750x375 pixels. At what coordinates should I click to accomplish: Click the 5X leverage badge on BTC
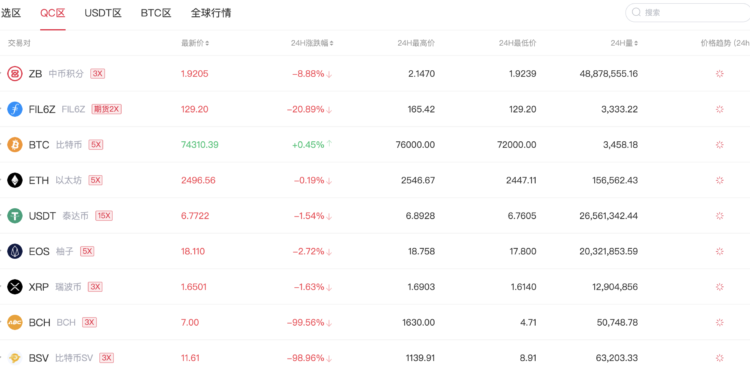[x=96, y=144]
